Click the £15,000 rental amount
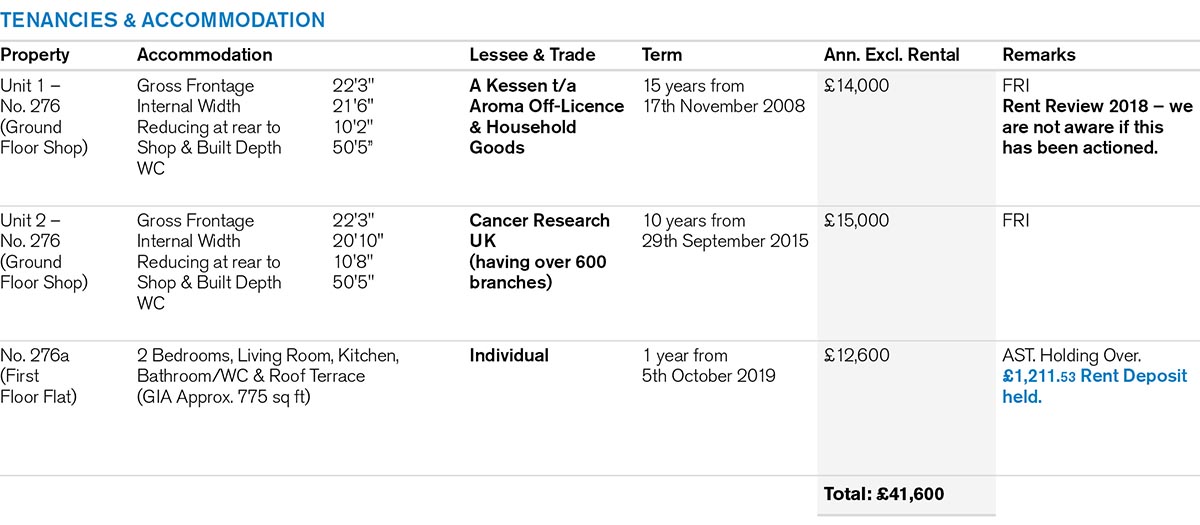1200x525 pixels. [x=856, y=220]
